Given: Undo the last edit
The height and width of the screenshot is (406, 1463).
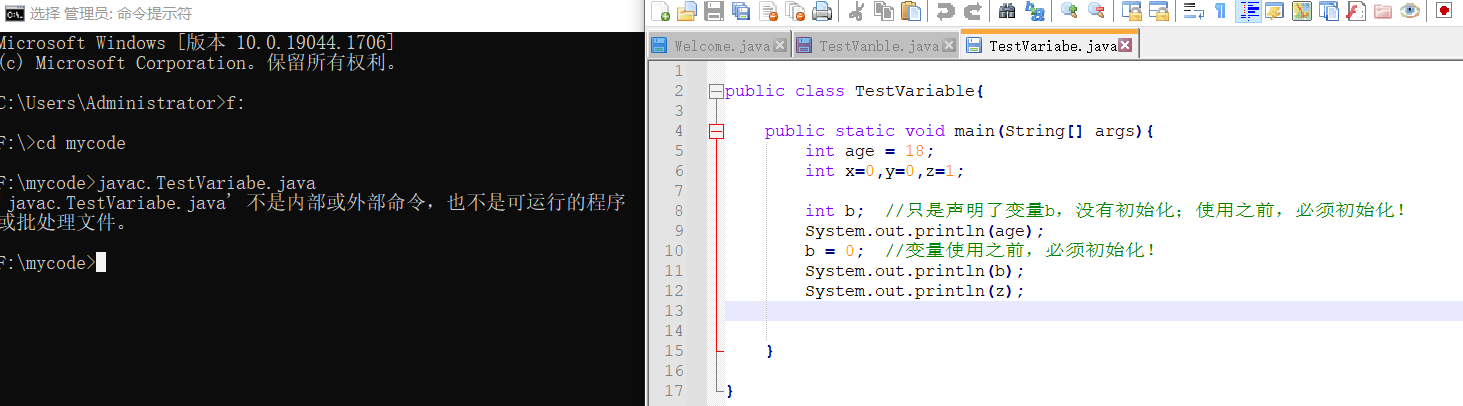Looking at the screenshot, I should point(945,11).
